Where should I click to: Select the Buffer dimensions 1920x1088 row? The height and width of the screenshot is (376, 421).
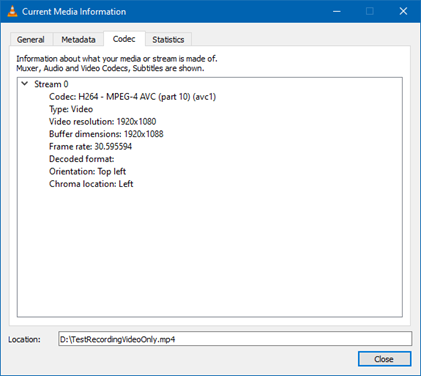tap(106, 134)
